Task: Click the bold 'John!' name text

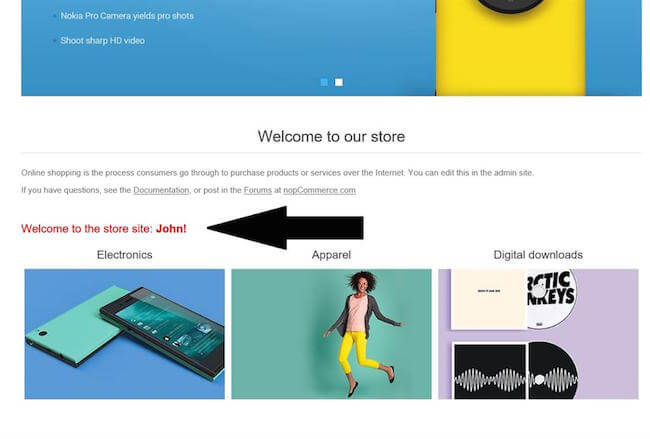Action: tap(171, 229)
